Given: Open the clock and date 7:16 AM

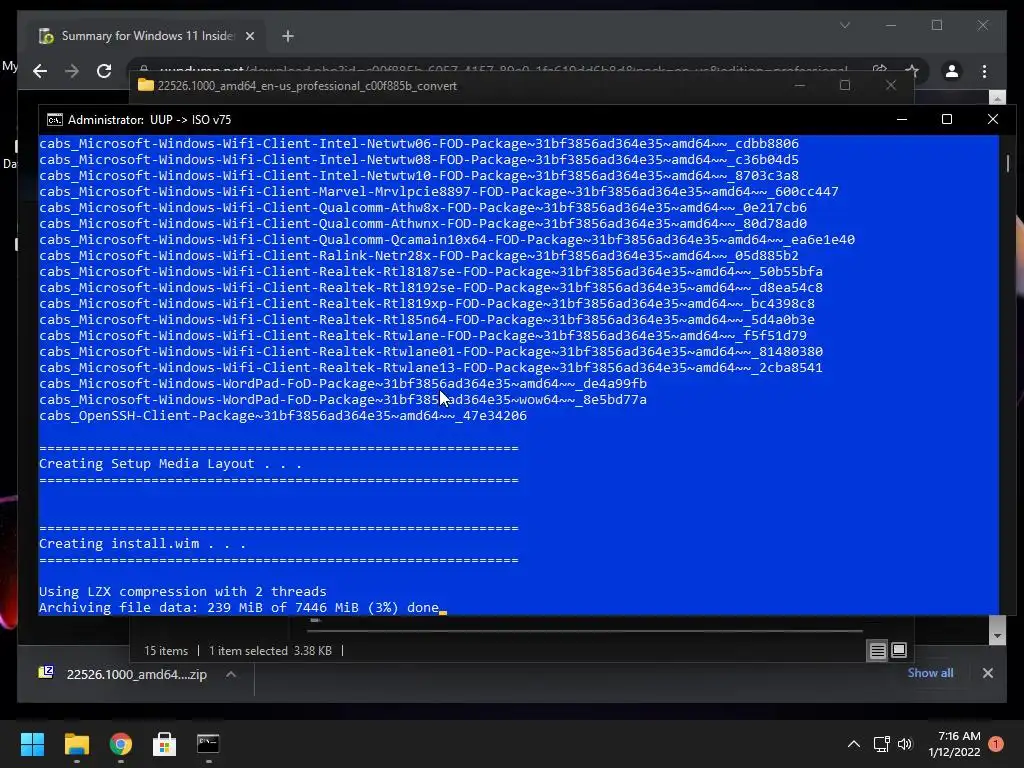Looking at the screenshot, I should pos(954,744).
